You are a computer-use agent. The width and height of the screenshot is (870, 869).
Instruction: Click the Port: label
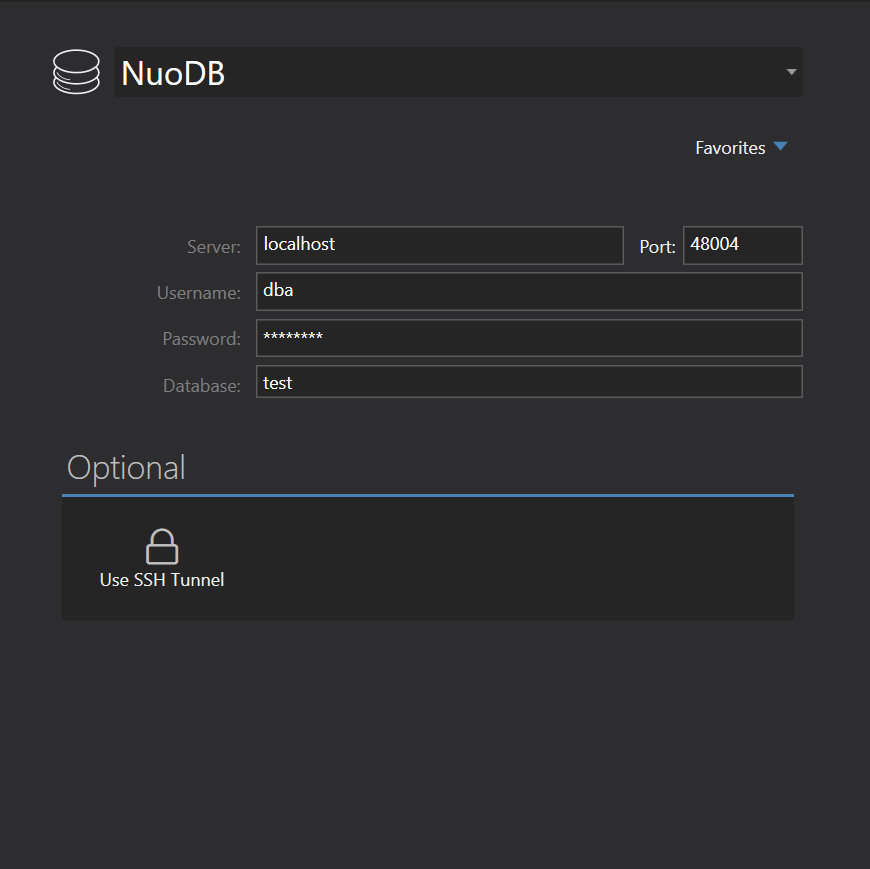pos(657,247)
